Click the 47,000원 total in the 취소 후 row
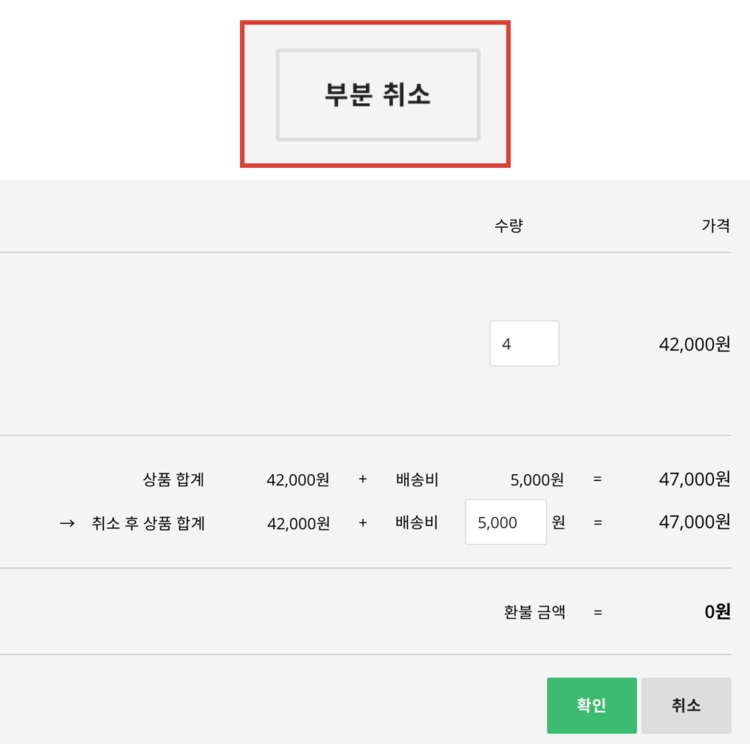The width and height of the screenshot is (750, 744). click(x=694, y=522)
